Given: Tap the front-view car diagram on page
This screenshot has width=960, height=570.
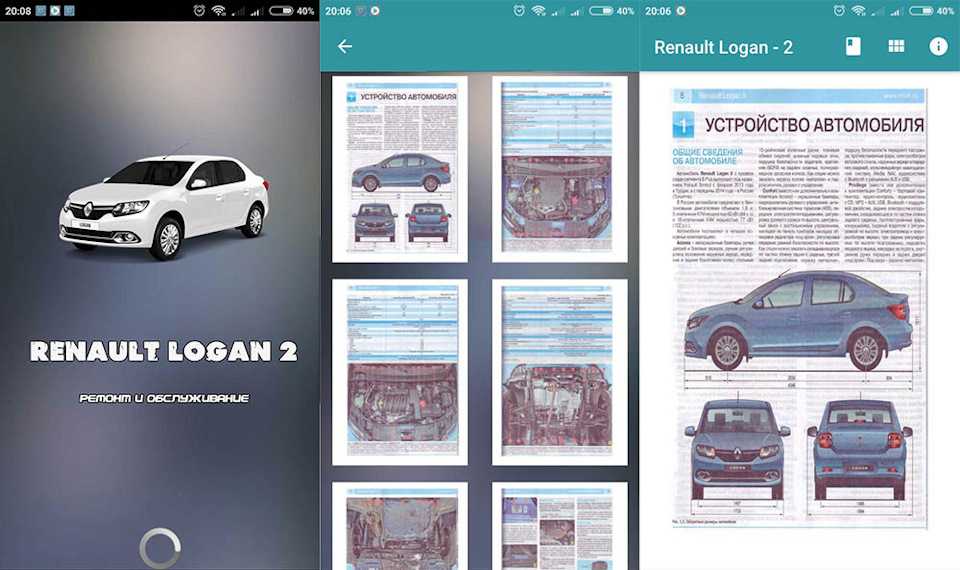Looking at the screenshot, I should click(x=737, y=448).
